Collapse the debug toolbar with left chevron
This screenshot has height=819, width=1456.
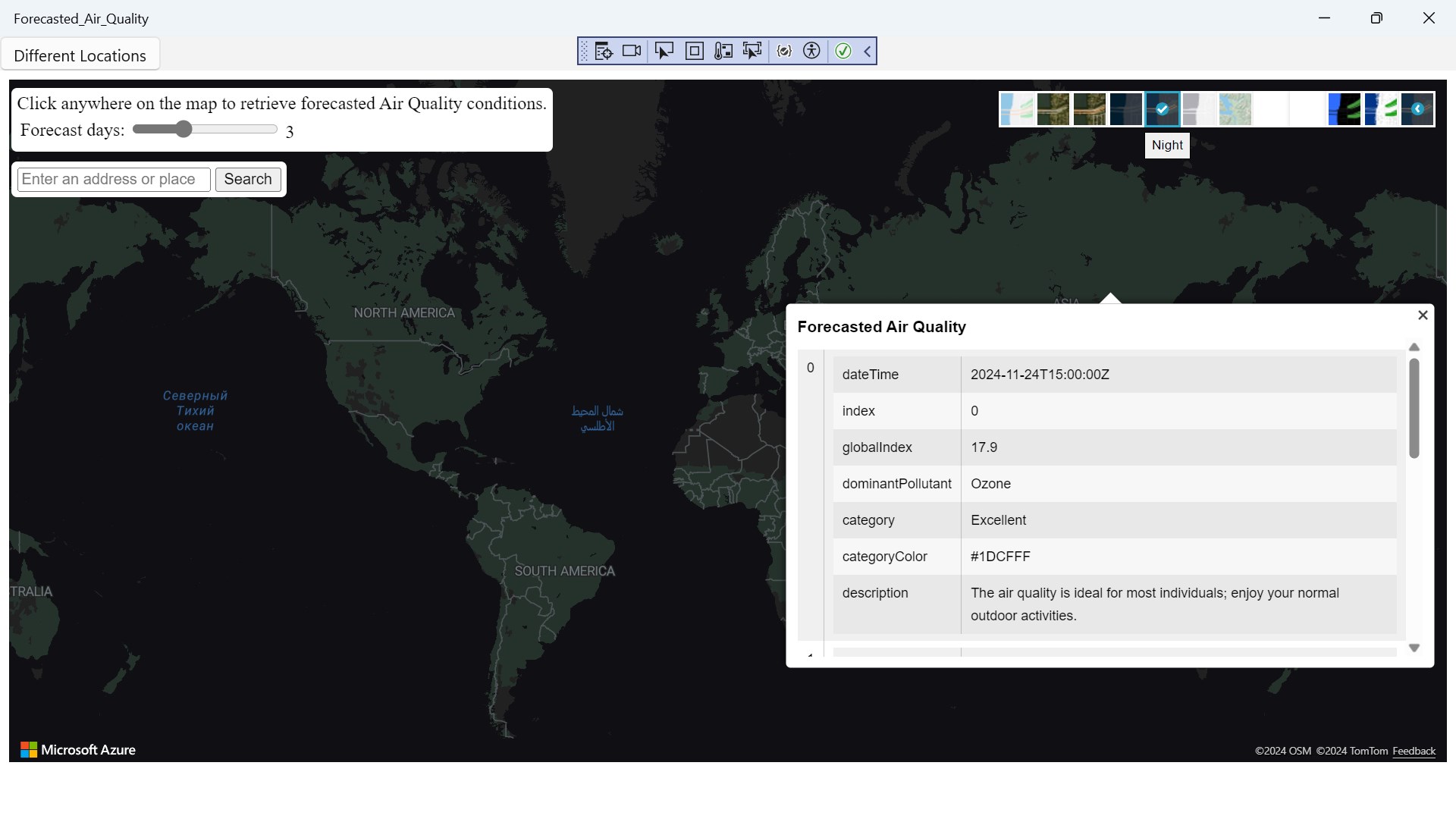click(x=867, y=51)
